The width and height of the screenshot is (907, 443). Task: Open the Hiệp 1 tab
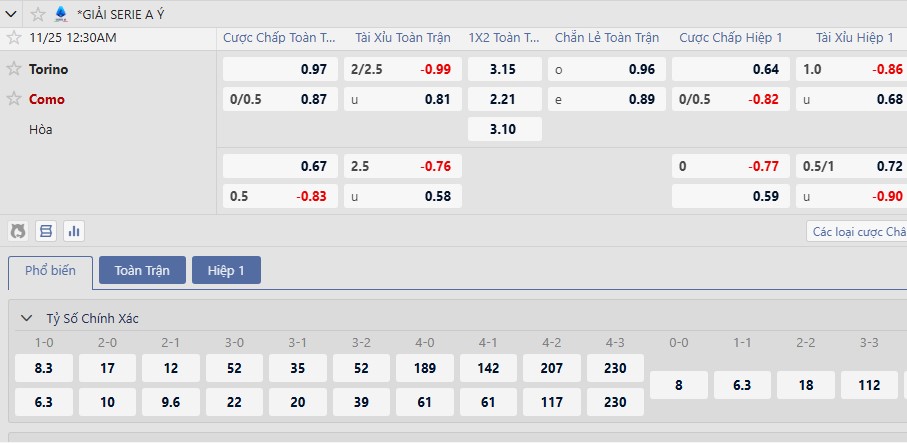(226, 271)
